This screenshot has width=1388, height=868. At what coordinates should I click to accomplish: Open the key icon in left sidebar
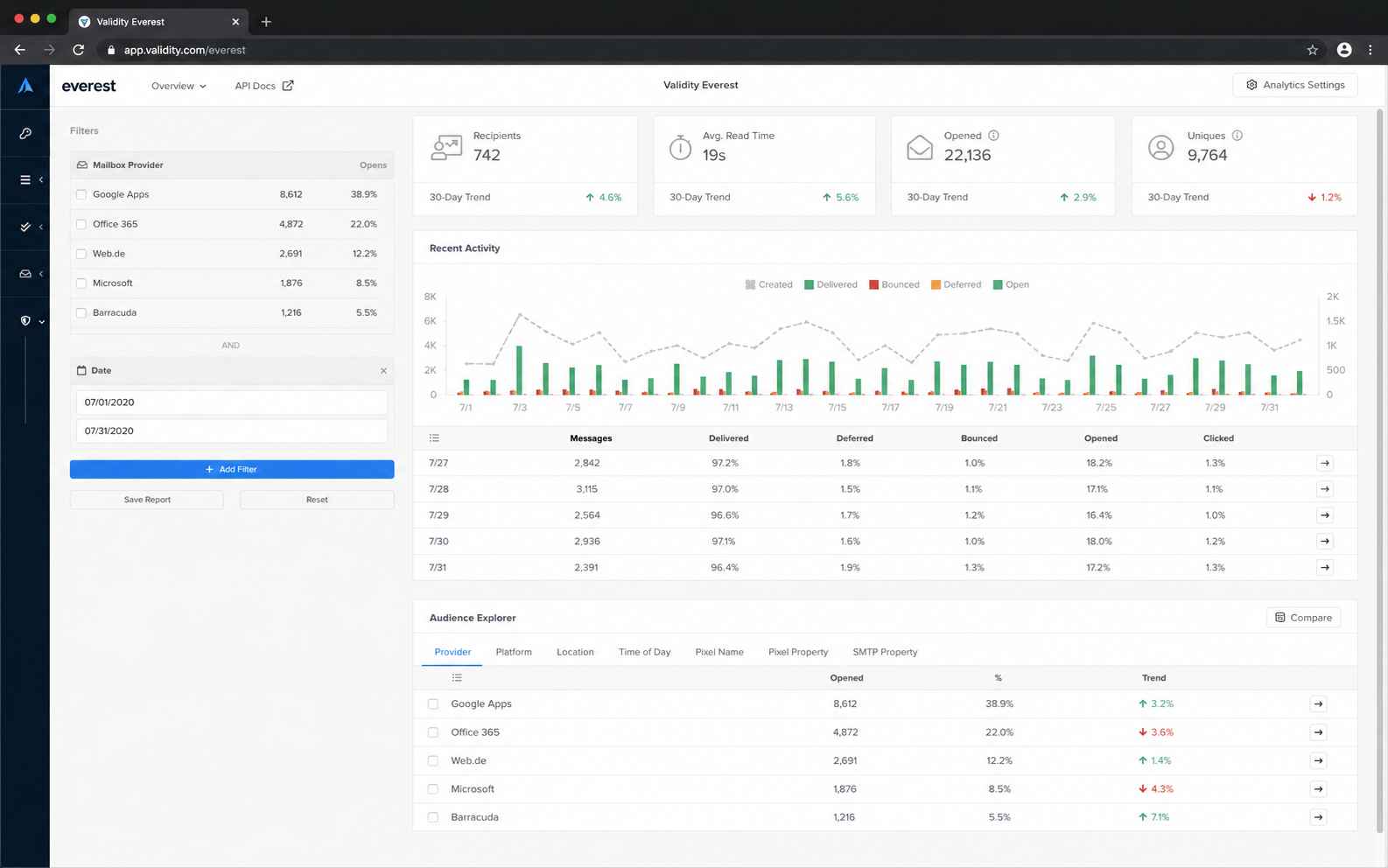click(25, 133)
